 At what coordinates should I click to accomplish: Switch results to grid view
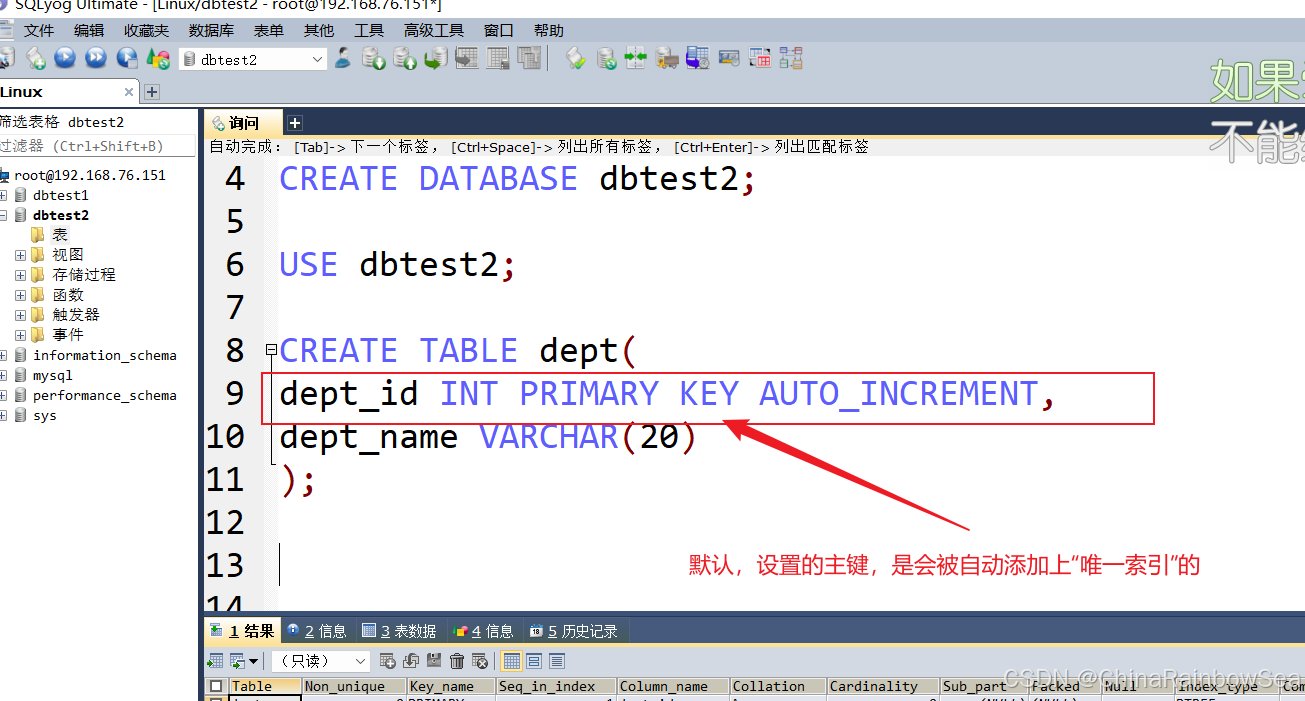coord(511,661)
